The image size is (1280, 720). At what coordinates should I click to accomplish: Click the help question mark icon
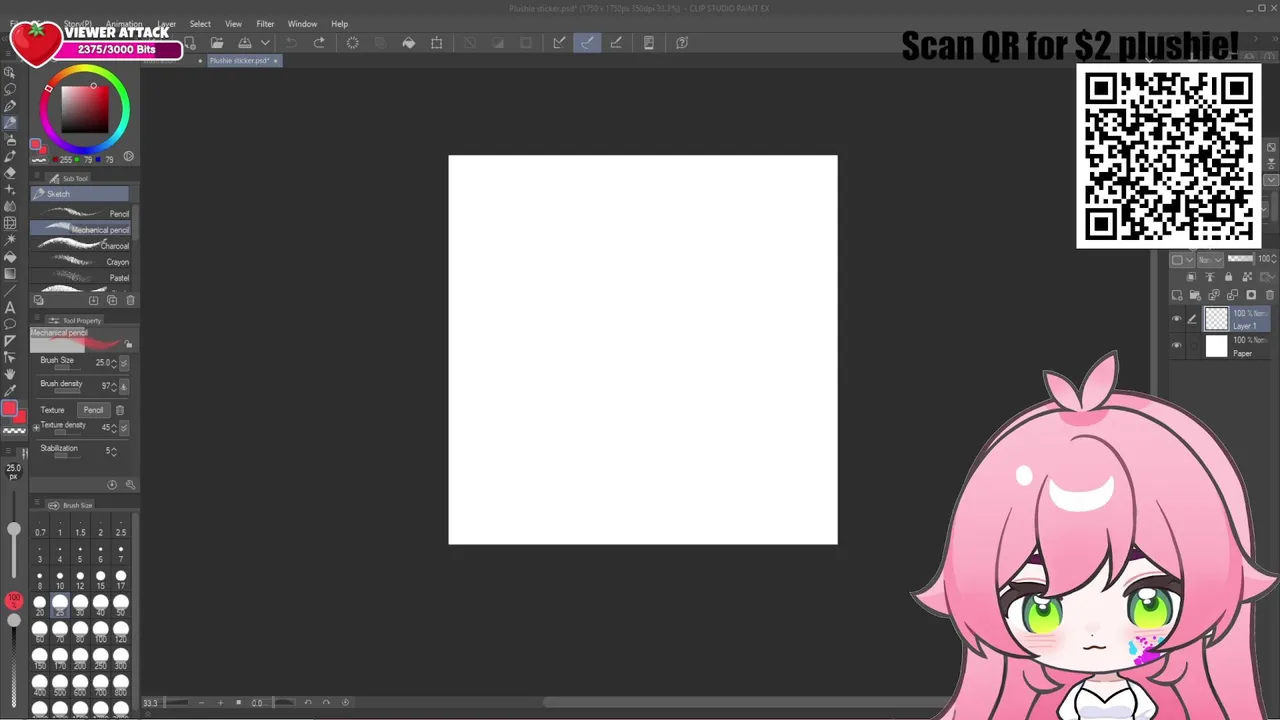pos(682,43)
